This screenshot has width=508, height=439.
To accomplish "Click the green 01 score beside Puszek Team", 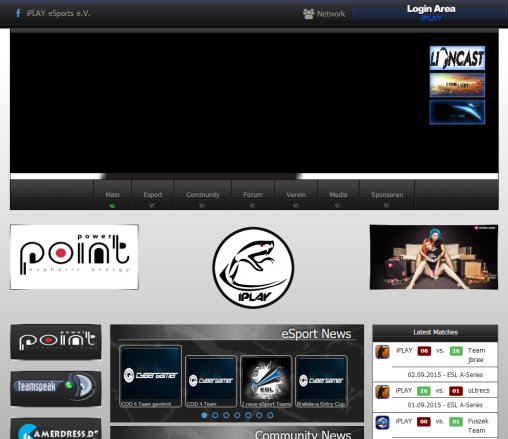I will tap(456, 422).
